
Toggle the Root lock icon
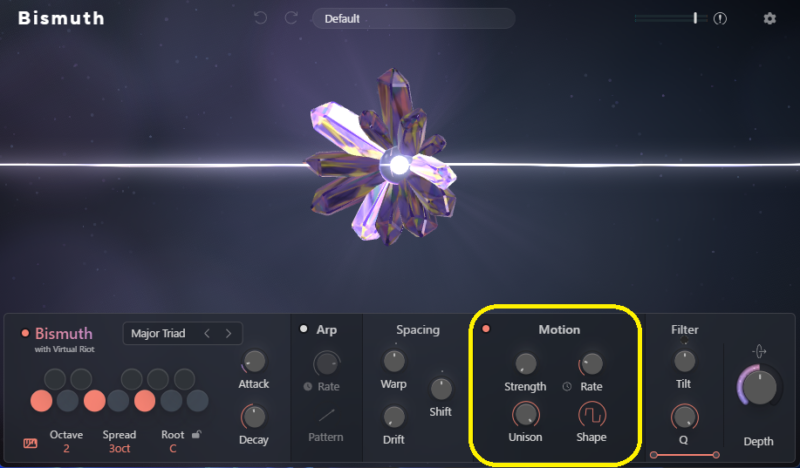click(196, 434)
